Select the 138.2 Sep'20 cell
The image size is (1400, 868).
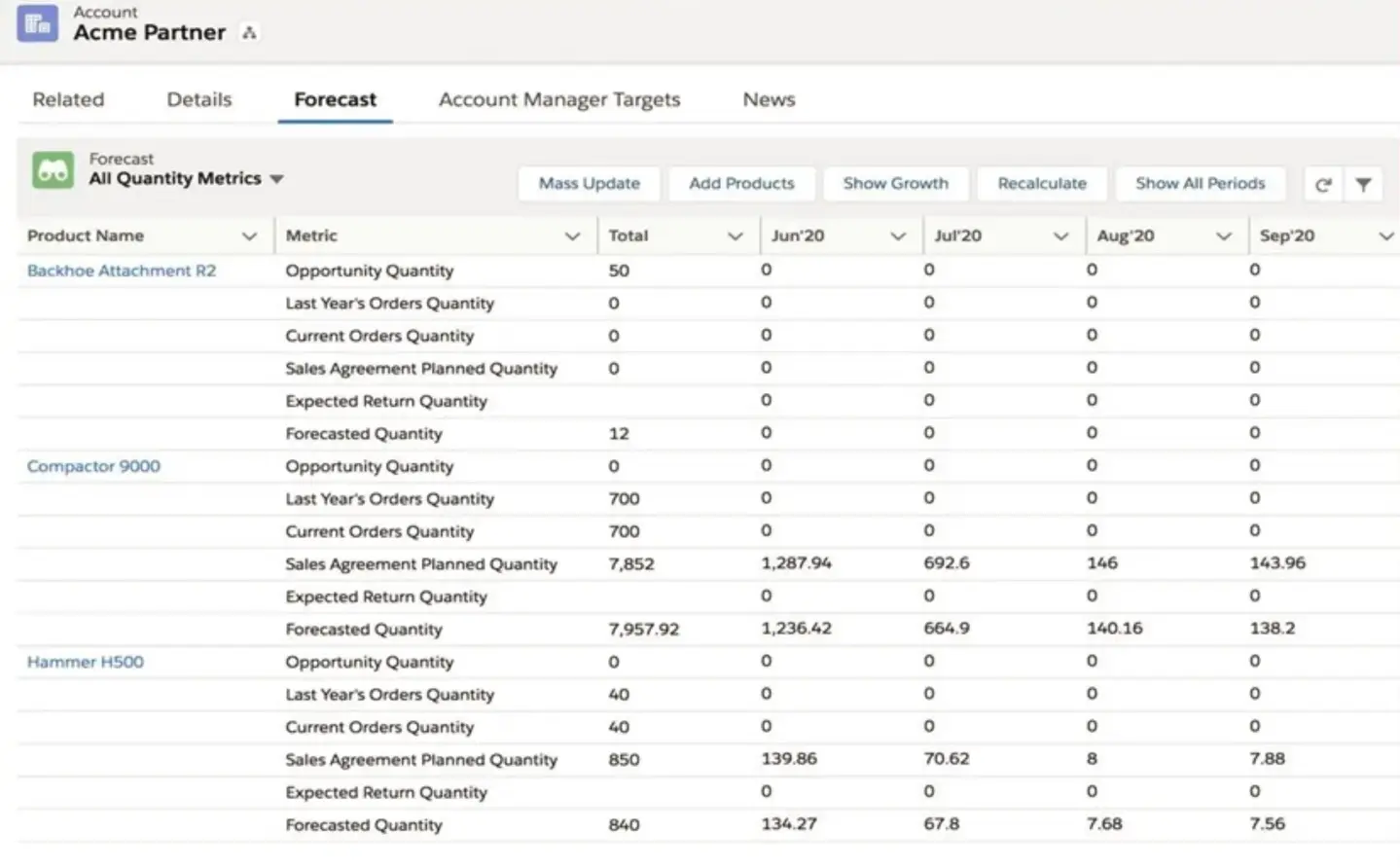[1273, 629]
